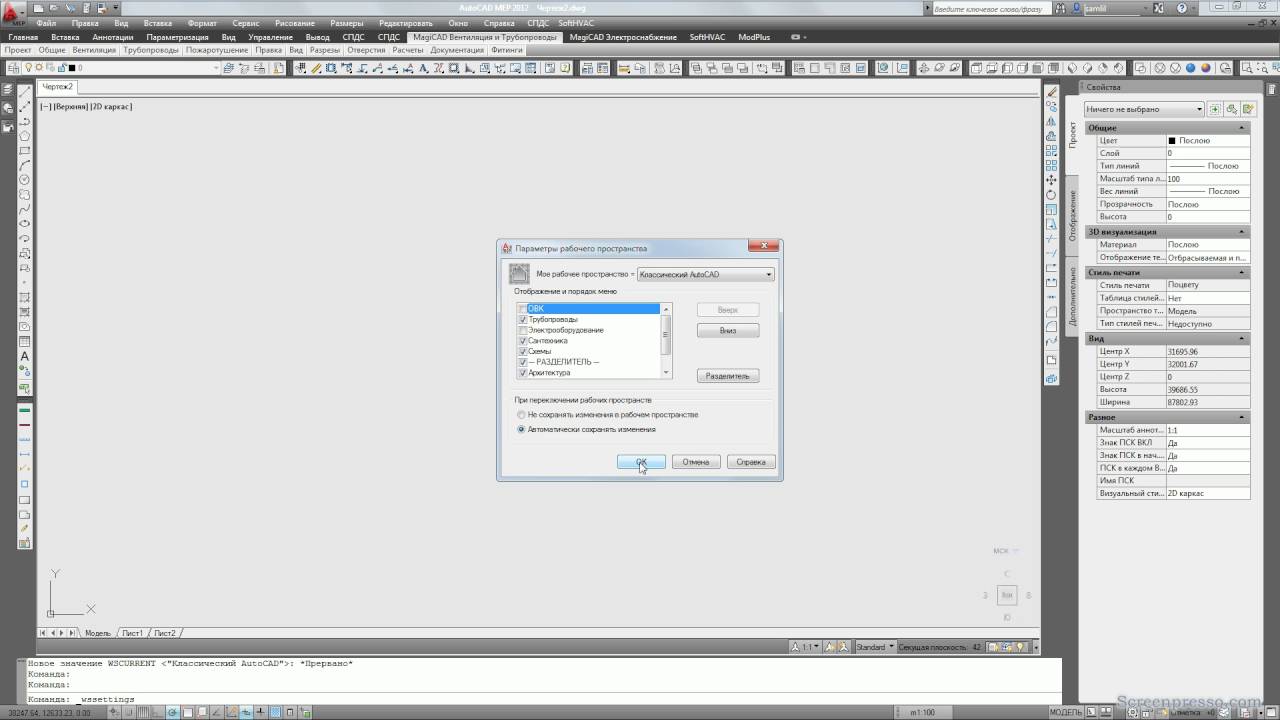
Task: Select the Polygon draw tool
Action: pyautogui.click(x=25, y=136)
